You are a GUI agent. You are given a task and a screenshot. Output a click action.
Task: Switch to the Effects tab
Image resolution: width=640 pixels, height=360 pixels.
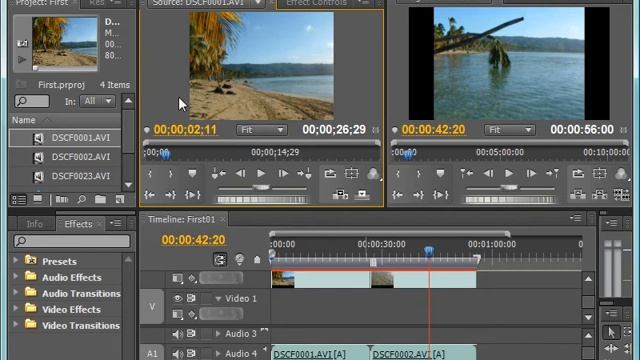[78, 224]
